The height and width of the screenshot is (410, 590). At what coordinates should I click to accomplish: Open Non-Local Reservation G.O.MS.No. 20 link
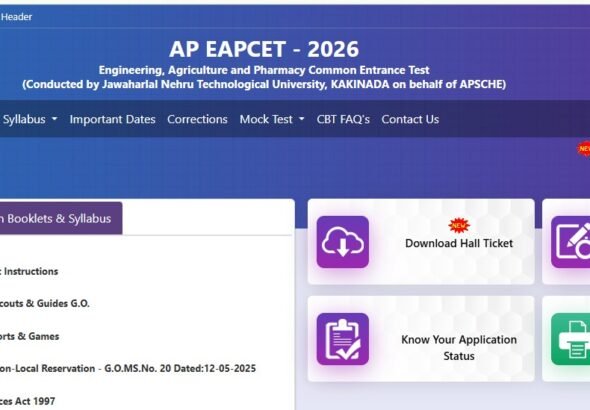pos(128,368)
